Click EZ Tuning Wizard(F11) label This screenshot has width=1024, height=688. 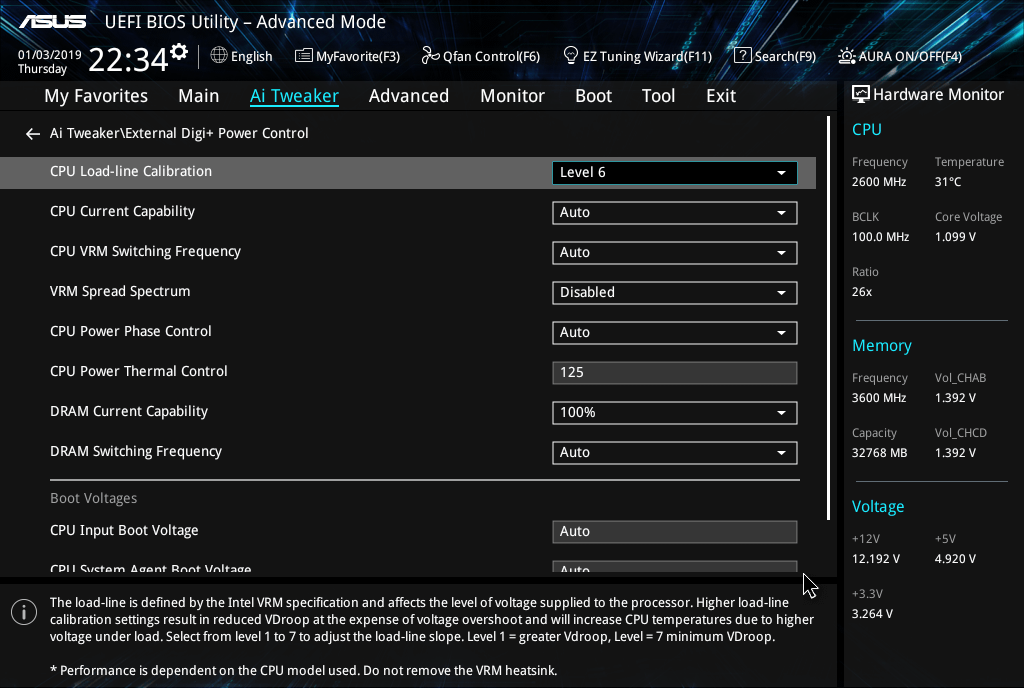[647, 56]
